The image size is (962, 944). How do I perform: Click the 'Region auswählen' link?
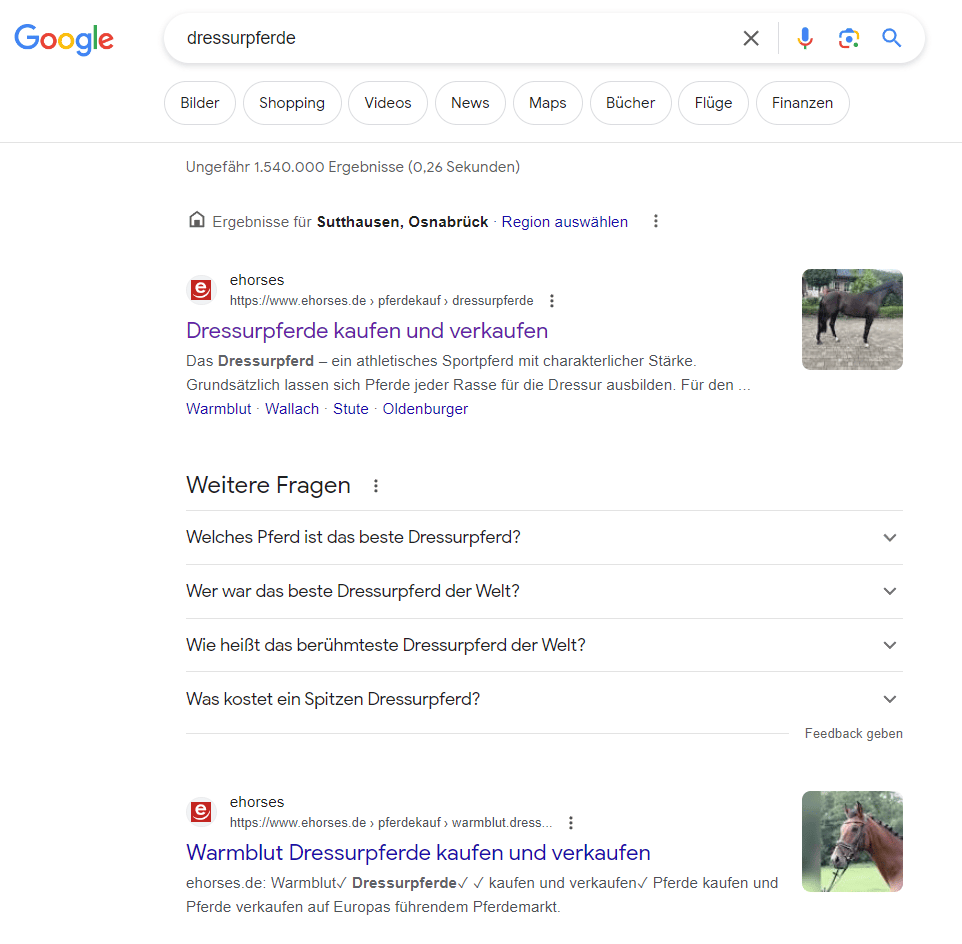[564, 221]
